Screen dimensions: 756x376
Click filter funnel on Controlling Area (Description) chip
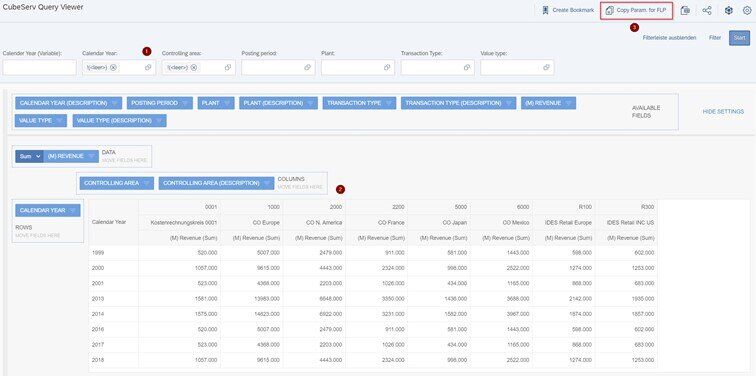click(267, 183)
